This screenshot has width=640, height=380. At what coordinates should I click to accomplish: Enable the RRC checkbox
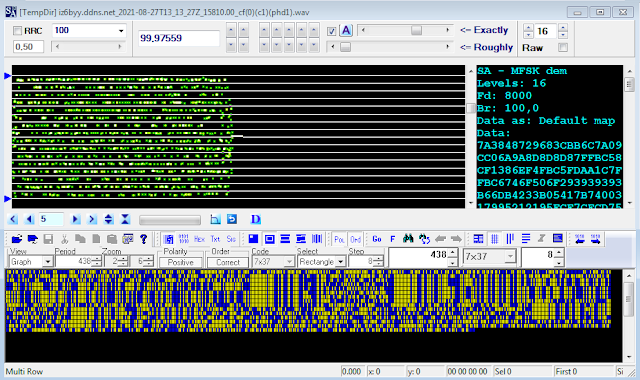(x=18, y=31)
